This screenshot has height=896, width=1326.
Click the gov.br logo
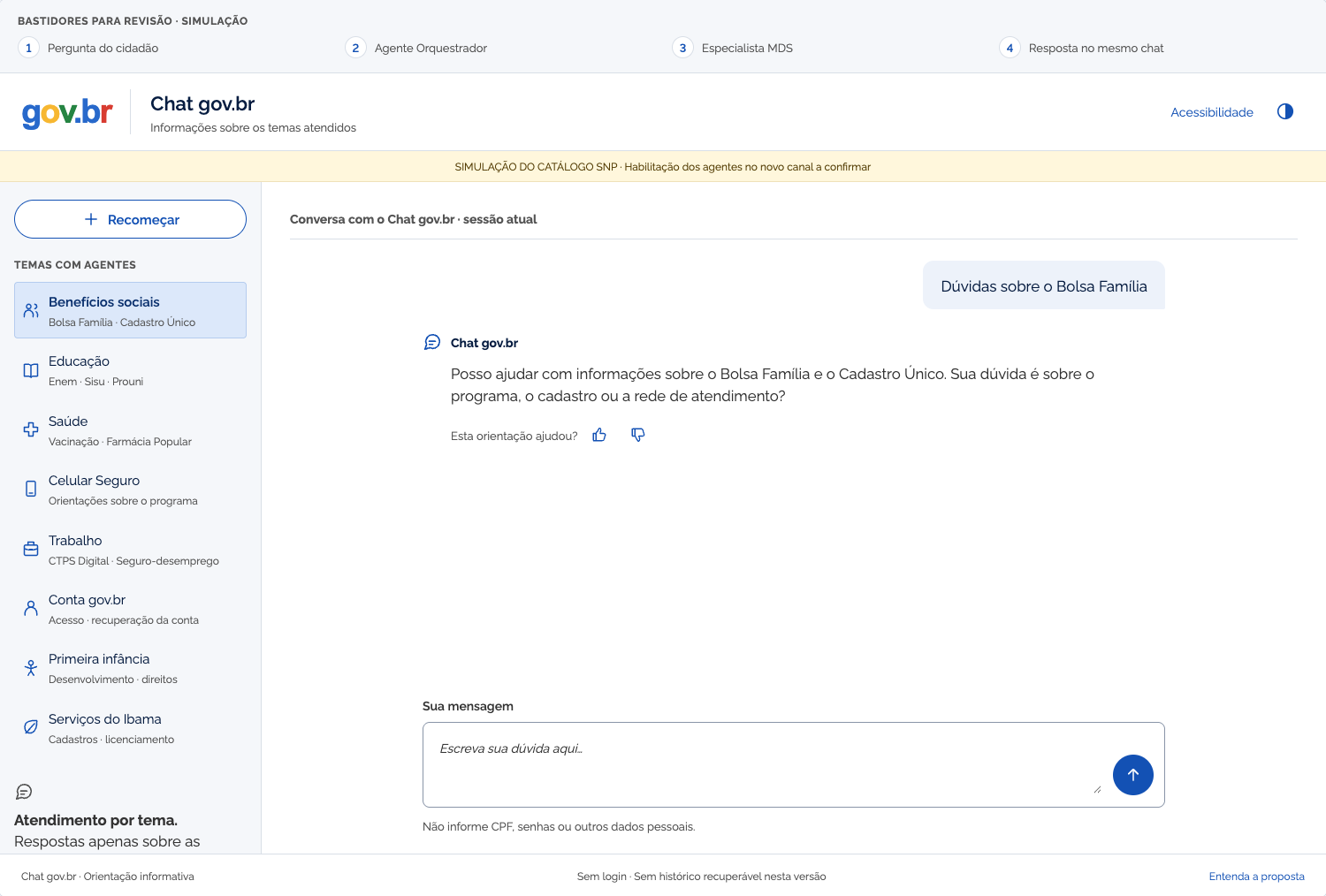pos(67,112)
